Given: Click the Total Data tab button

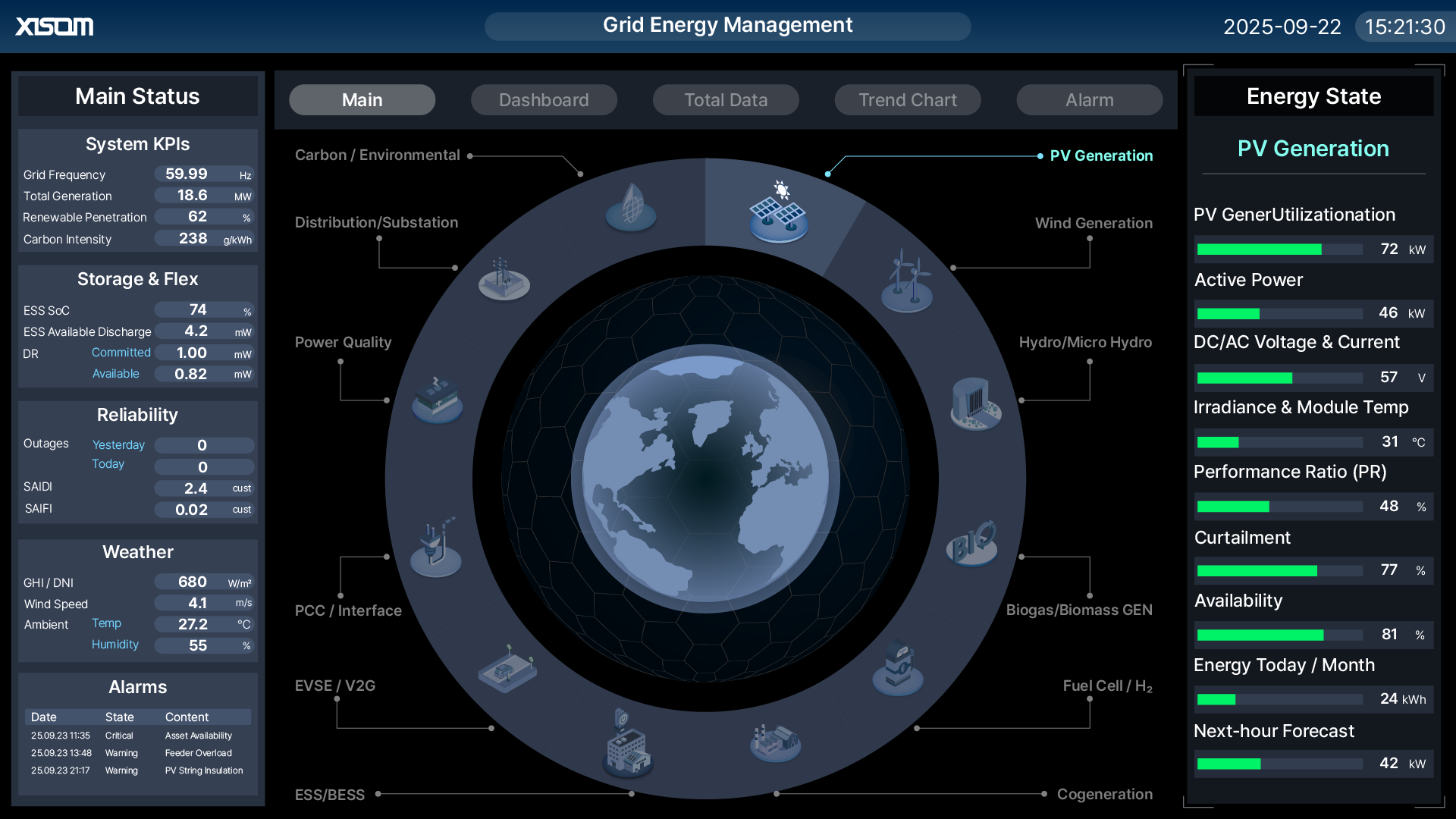Looking at the screenshot, I should [x=726, y=100].
